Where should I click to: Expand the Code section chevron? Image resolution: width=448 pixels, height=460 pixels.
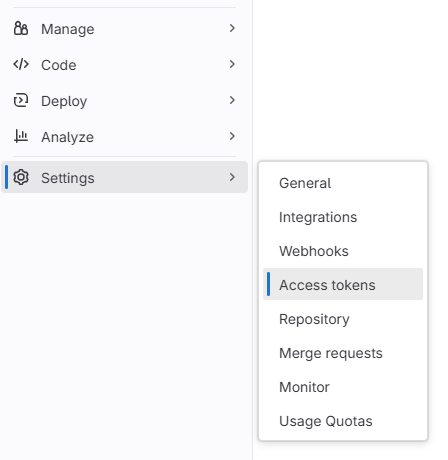click(232, 64)
